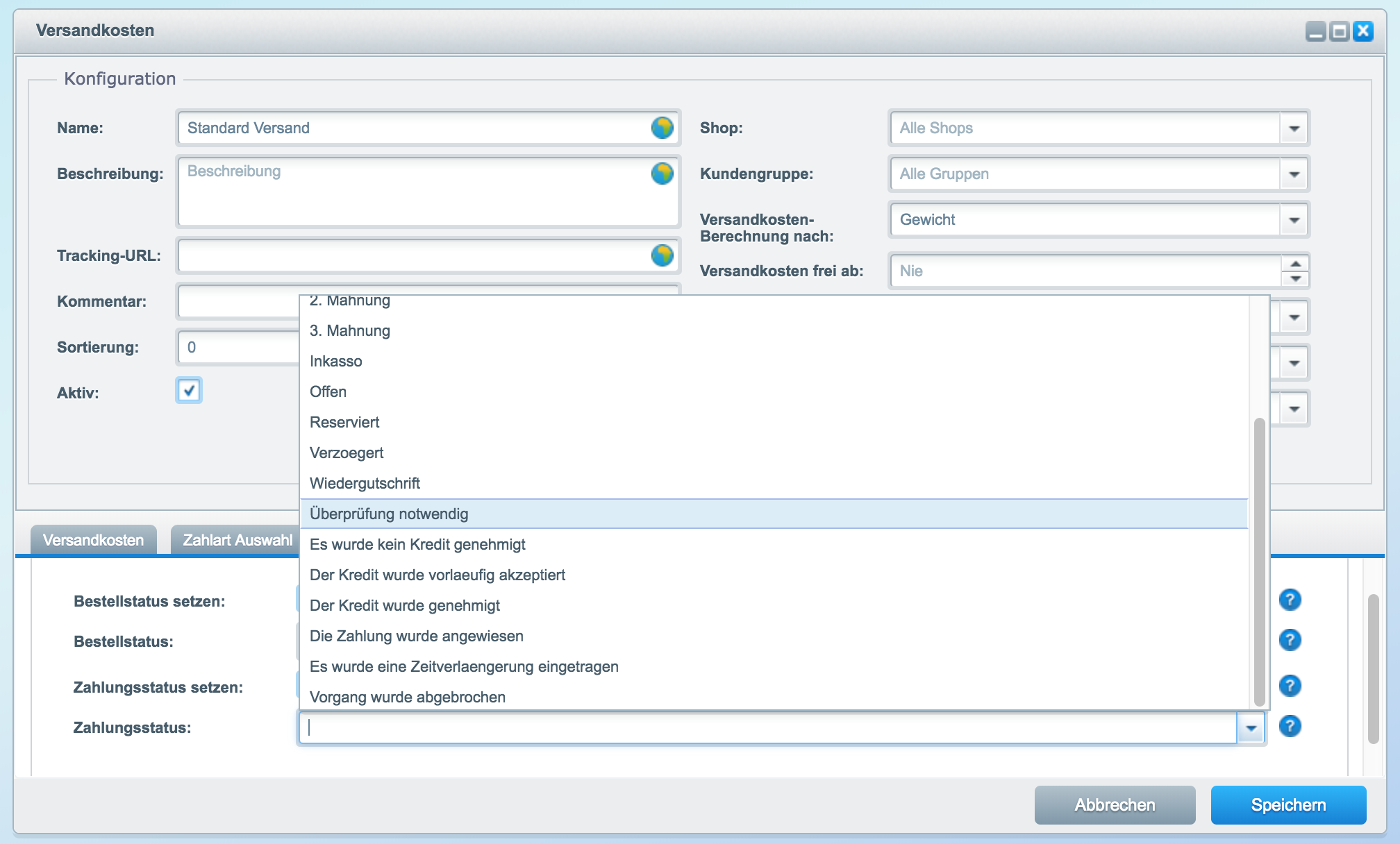This screenshot has height=844, width=1400.
Task: Open help for Bestellstatus setzen
Action: [x=1290, y=600]
